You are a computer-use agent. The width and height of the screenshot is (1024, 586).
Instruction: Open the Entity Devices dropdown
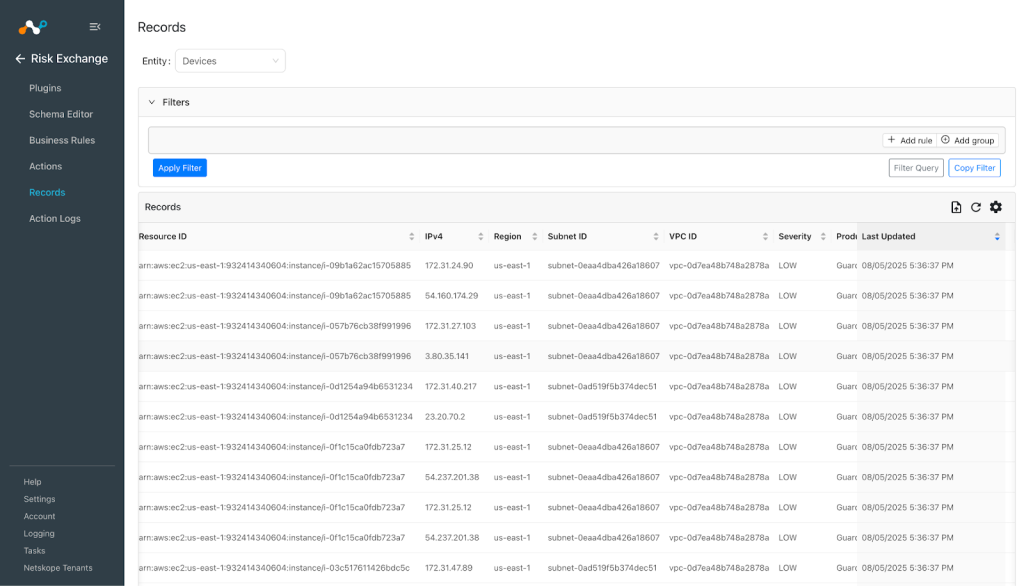tap(230, 61)
